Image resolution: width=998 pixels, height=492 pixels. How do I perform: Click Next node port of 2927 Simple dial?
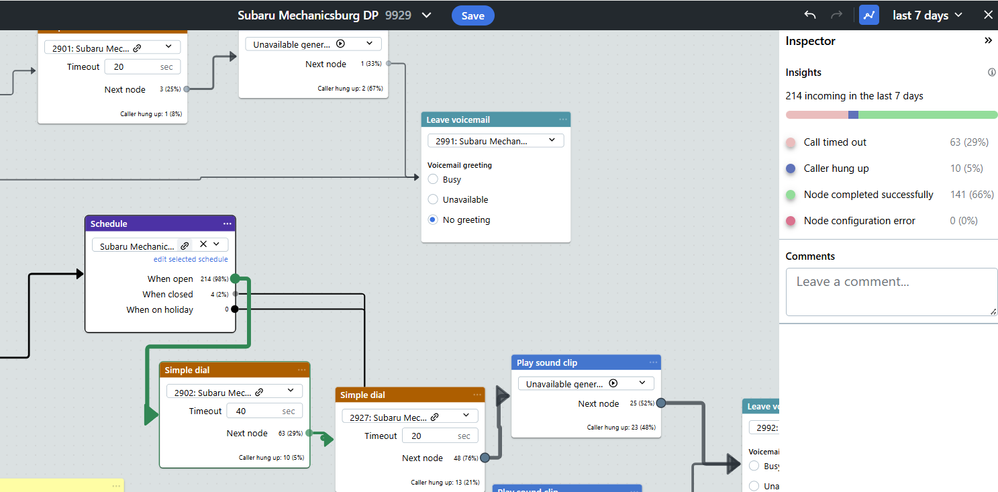tap(484, 458)
